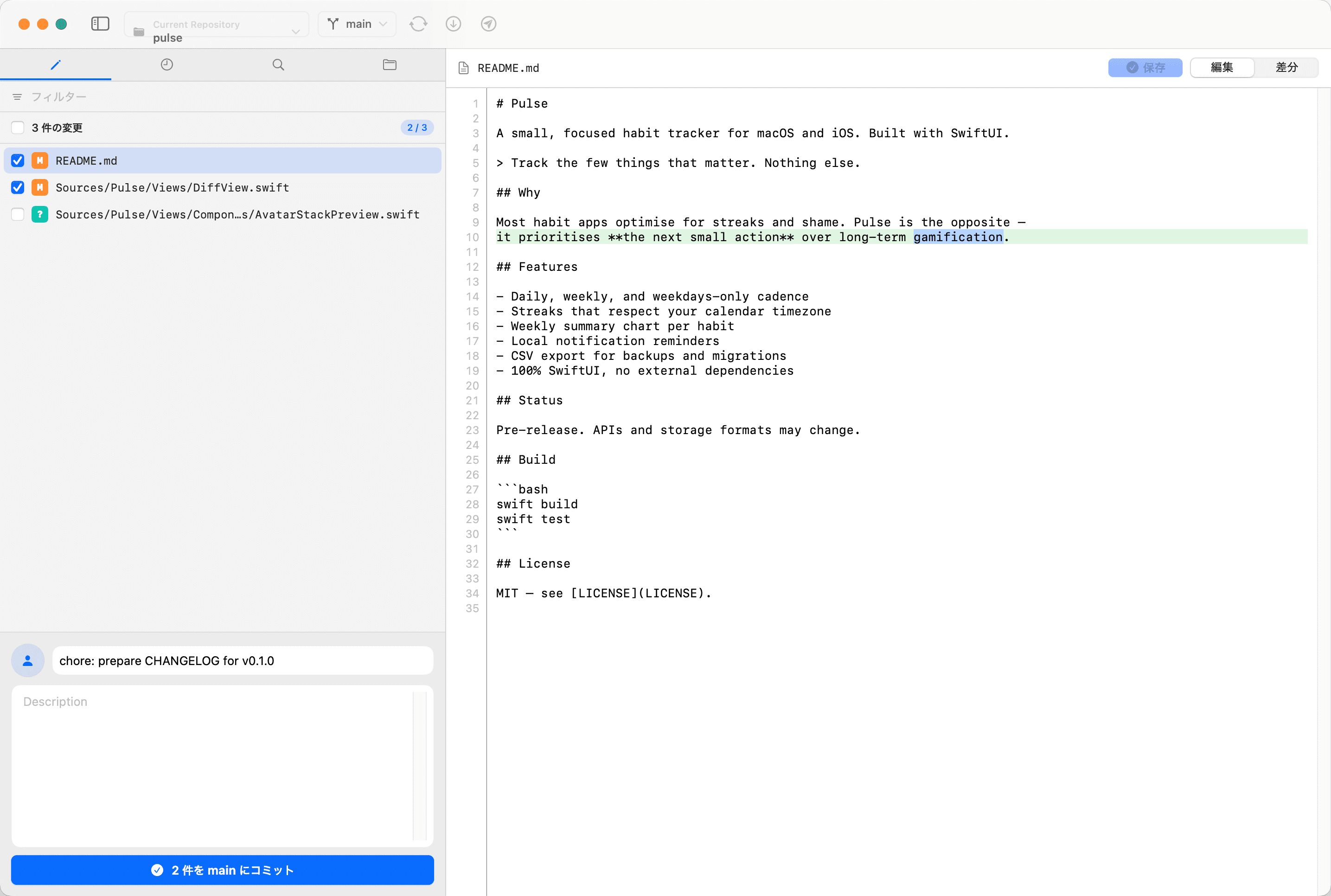Select the AvatarStackPreview.swift file row
Screen dimensions: 1331x896
click(x=223, y=214)
